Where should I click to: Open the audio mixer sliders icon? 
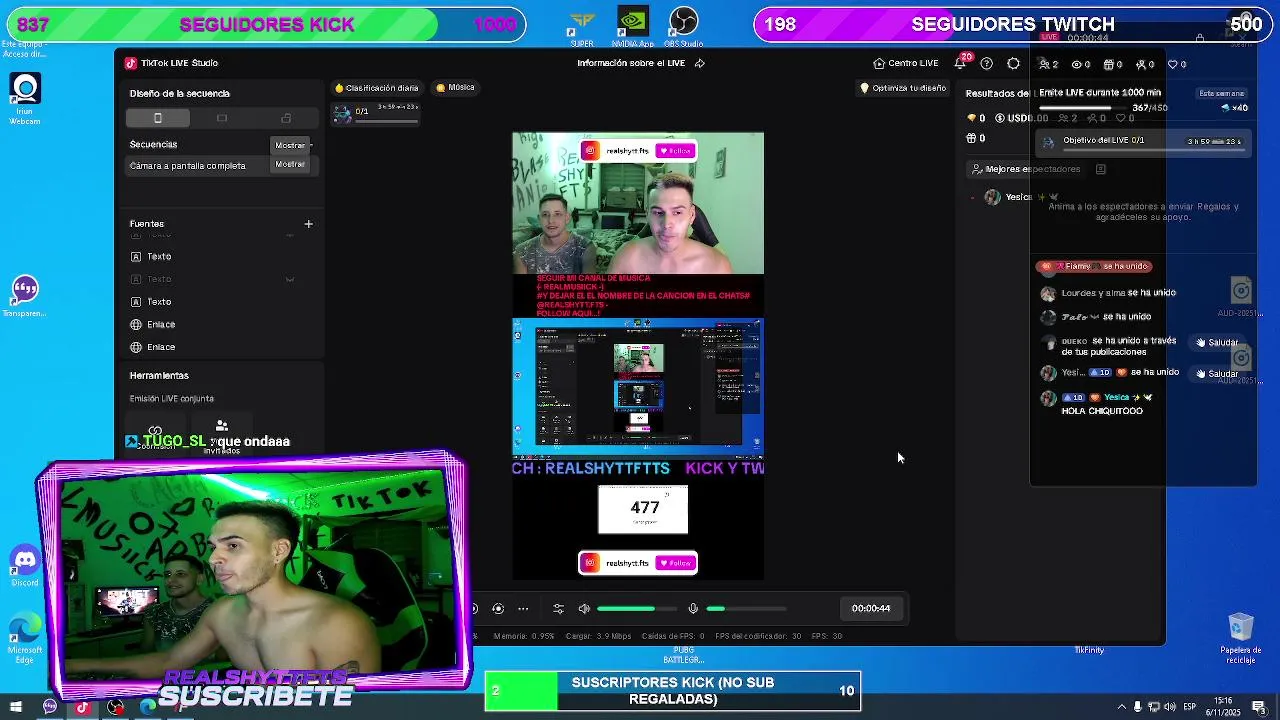(x=559, y=608)
